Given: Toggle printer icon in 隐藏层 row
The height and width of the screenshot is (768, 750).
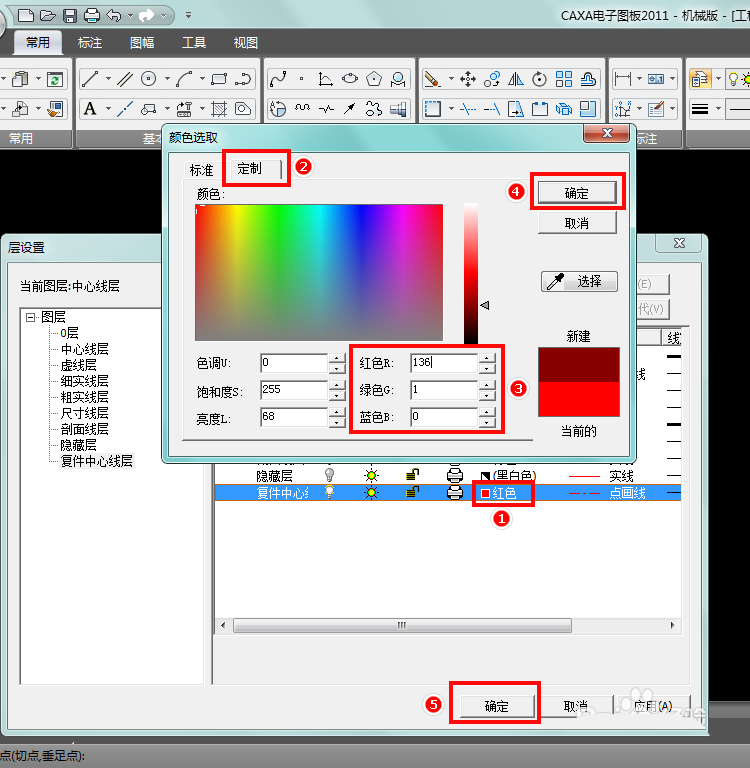Looking at the screenshot, I should tap(455, 475).
